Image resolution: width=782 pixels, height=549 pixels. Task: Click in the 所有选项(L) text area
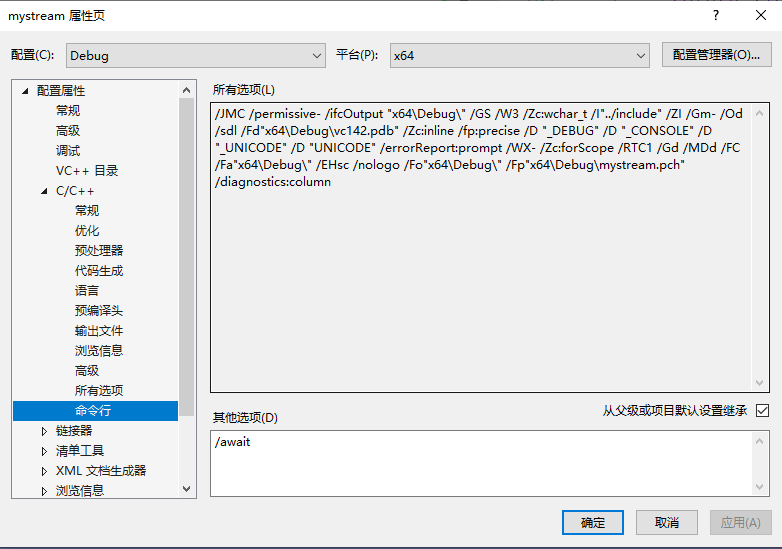click(481, 247)
